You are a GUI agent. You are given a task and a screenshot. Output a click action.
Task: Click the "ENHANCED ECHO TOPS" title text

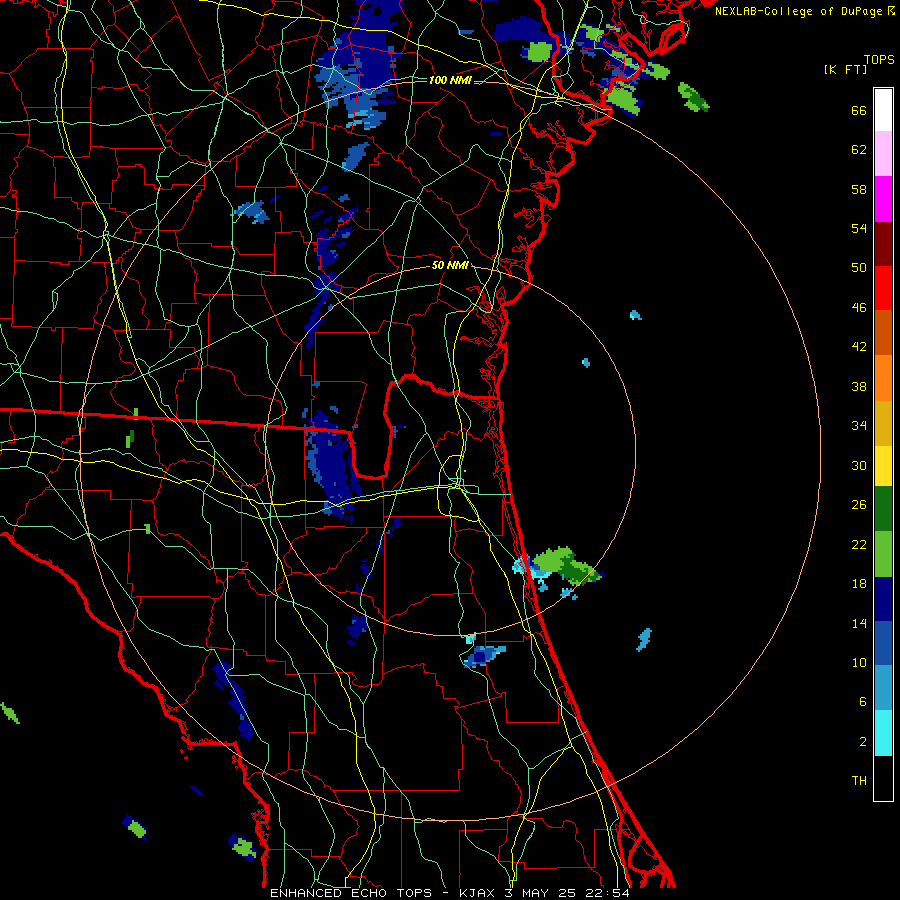coord(351,893)
